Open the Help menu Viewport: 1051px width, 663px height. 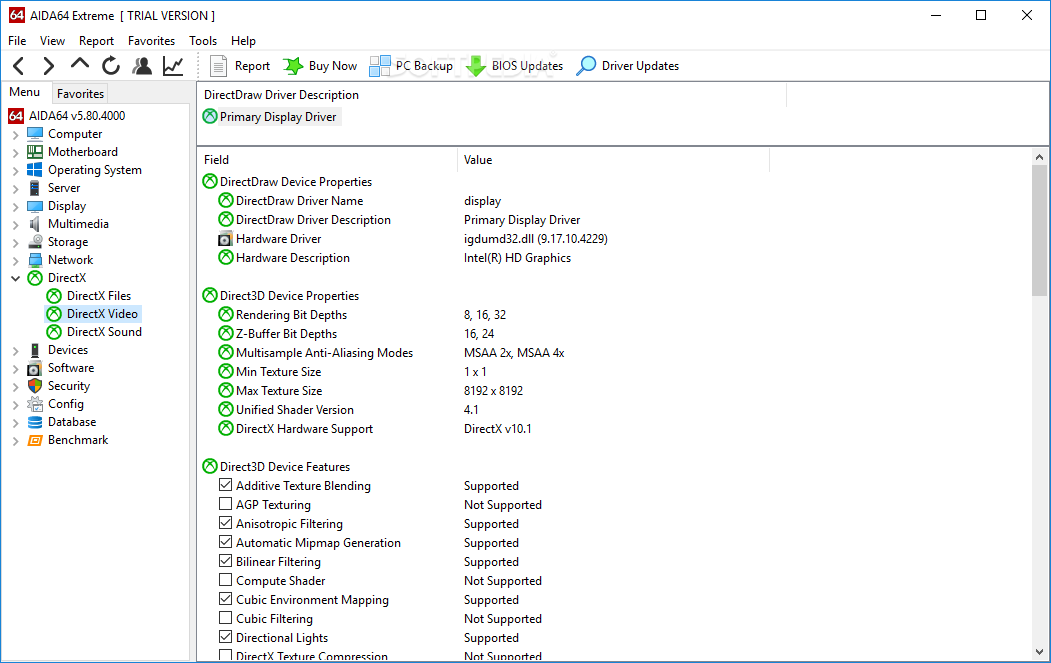coord(243,41)
